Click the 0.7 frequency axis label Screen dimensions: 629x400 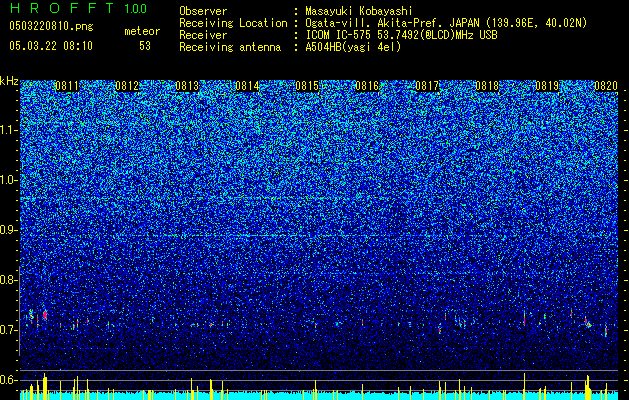(x=8, y=330)
